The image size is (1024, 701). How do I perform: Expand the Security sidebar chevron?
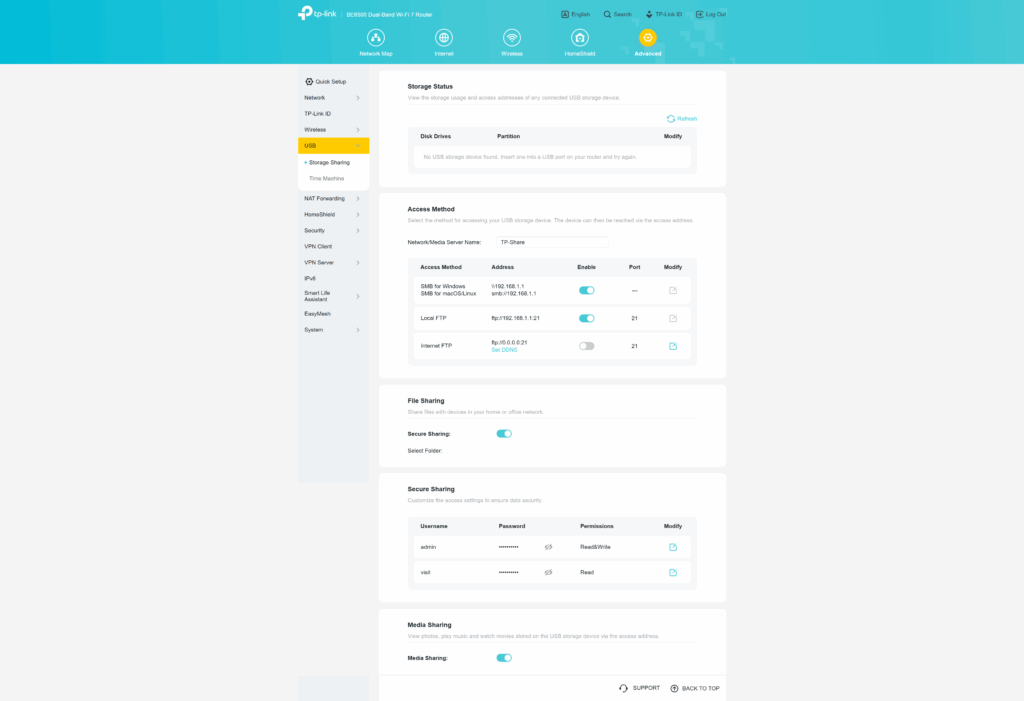pyautogui.click(x=358, y=231)
